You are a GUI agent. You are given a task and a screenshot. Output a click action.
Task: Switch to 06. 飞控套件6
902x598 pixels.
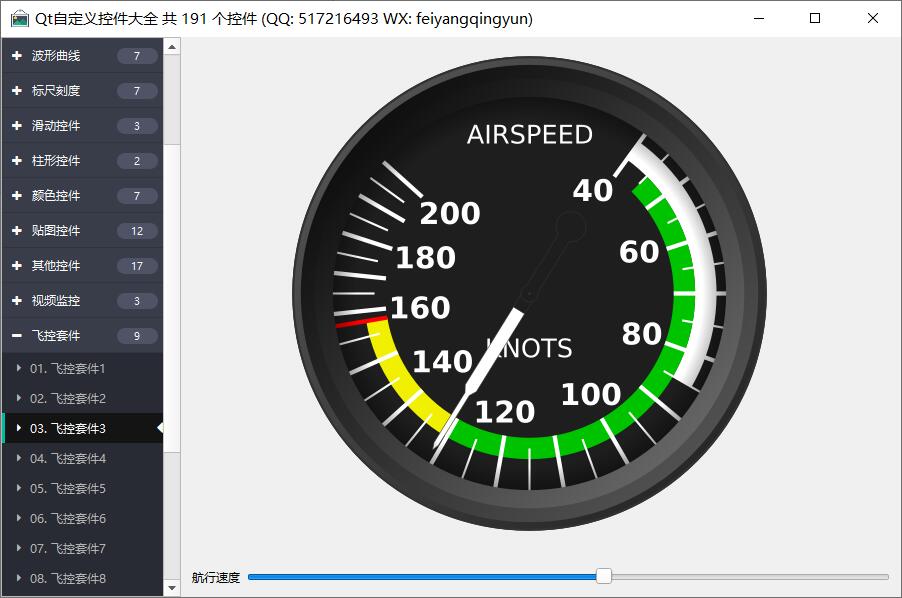[67, 519]
